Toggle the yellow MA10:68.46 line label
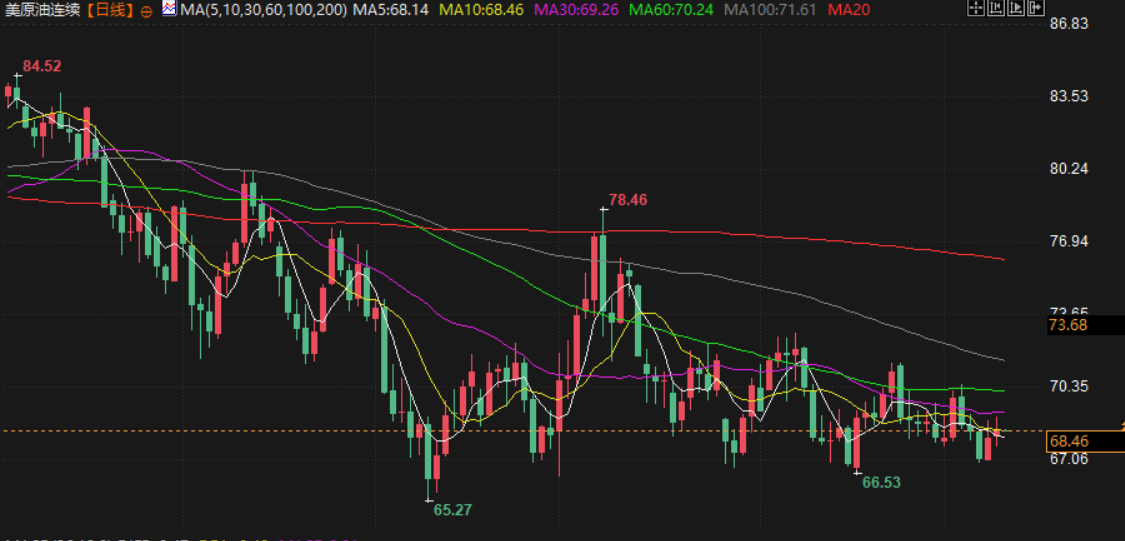 point(481,10)
